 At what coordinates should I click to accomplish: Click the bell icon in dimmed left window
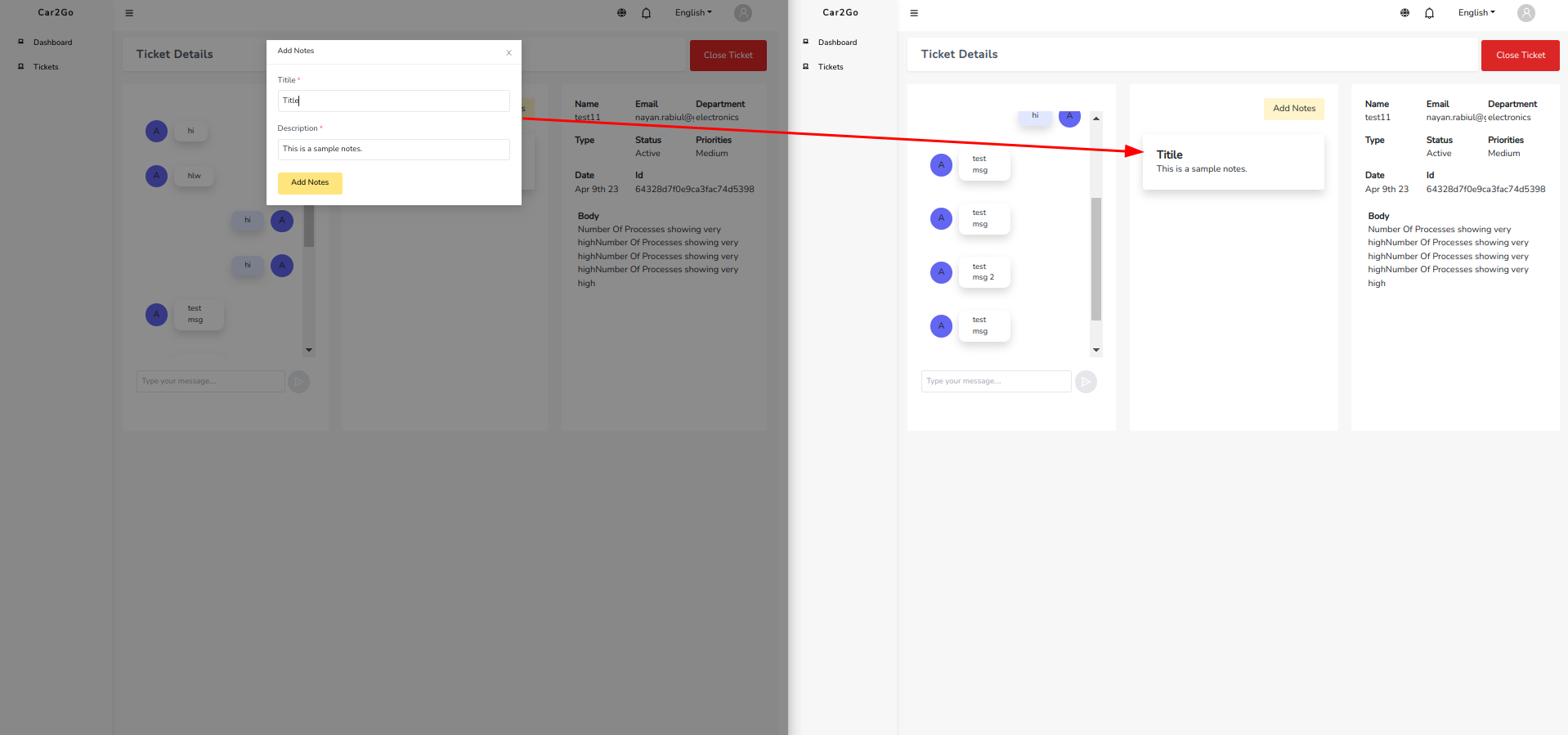pyautogui.click(x=646, y=13)
